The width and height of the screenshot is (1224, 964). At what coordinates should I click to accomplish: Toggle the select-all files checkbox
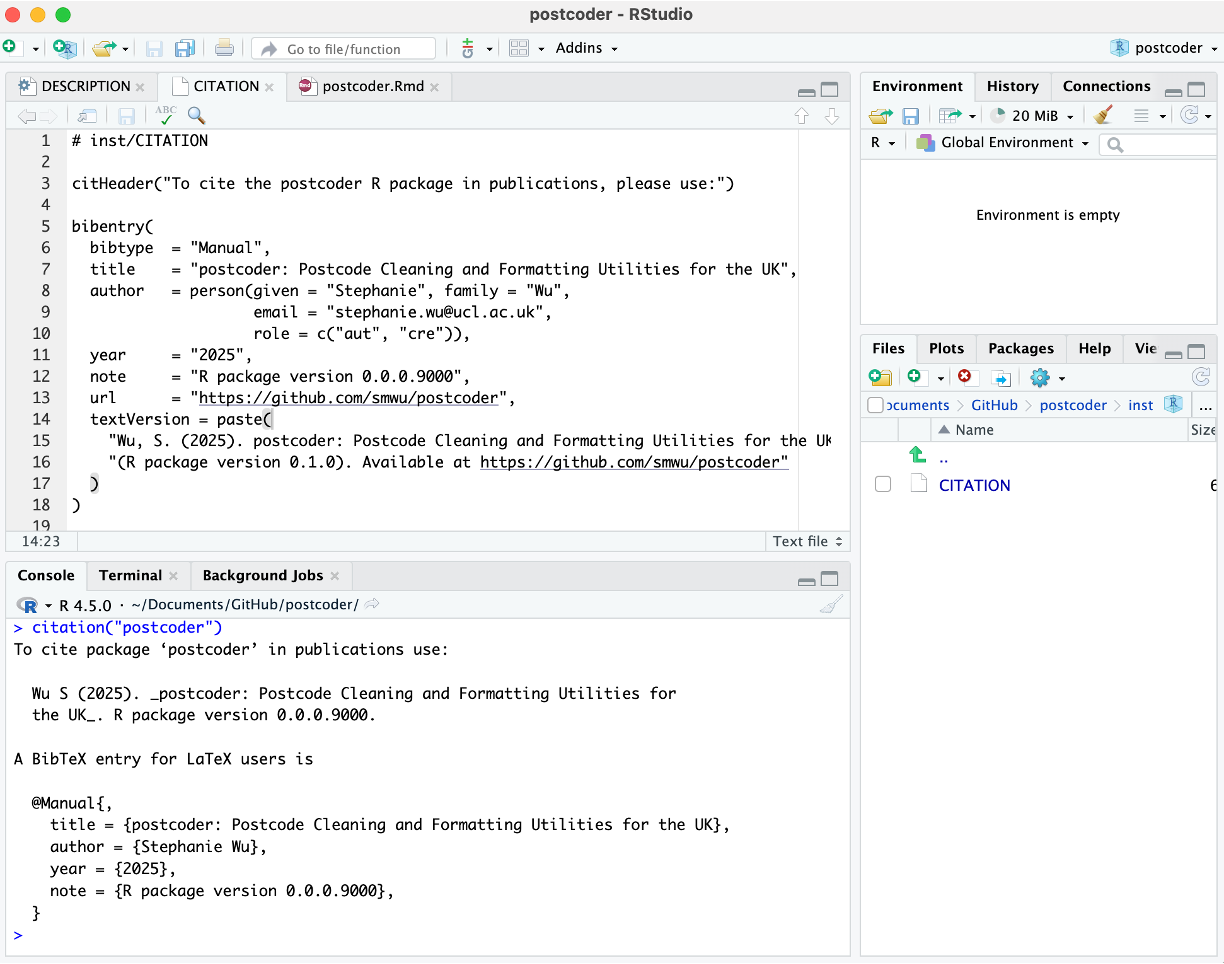click(876, 405)
